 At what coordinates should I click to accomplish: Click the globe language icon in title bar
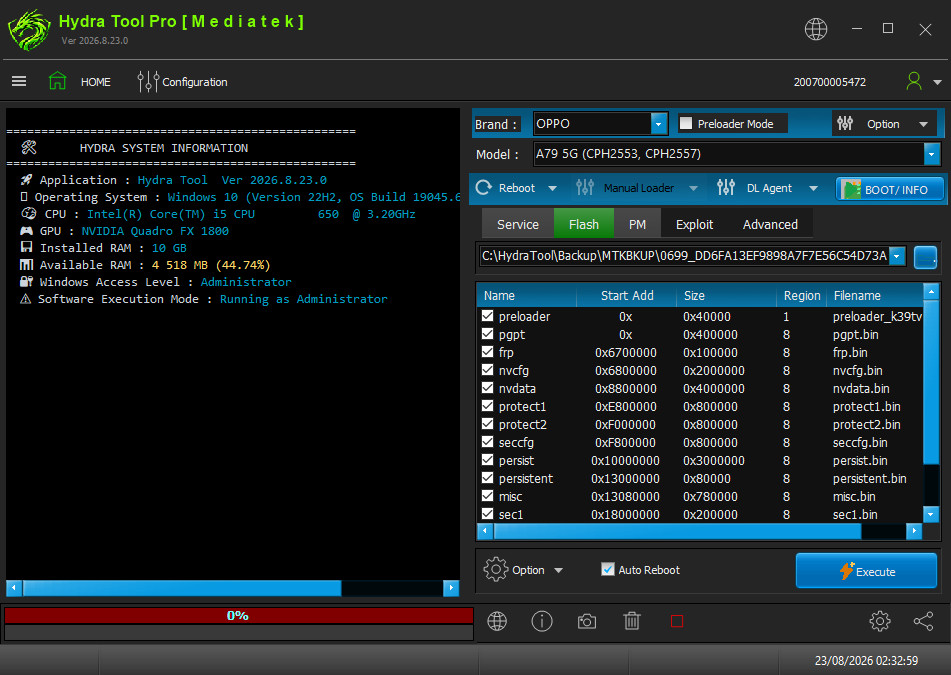pos(816,29)
